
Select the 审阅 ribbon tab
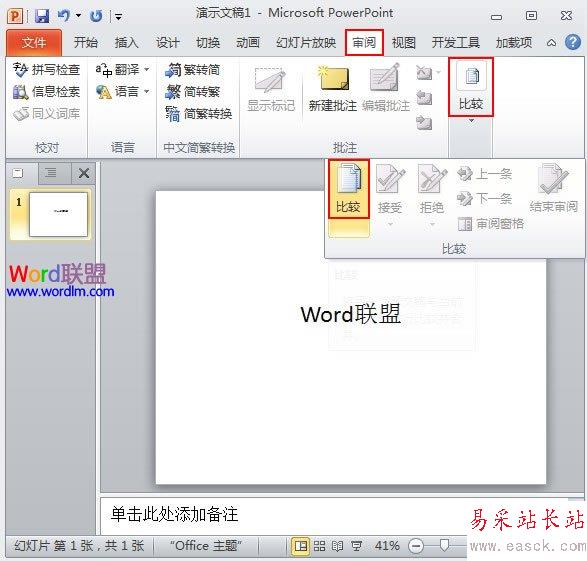pyautogui.click(x=364, y=43)
